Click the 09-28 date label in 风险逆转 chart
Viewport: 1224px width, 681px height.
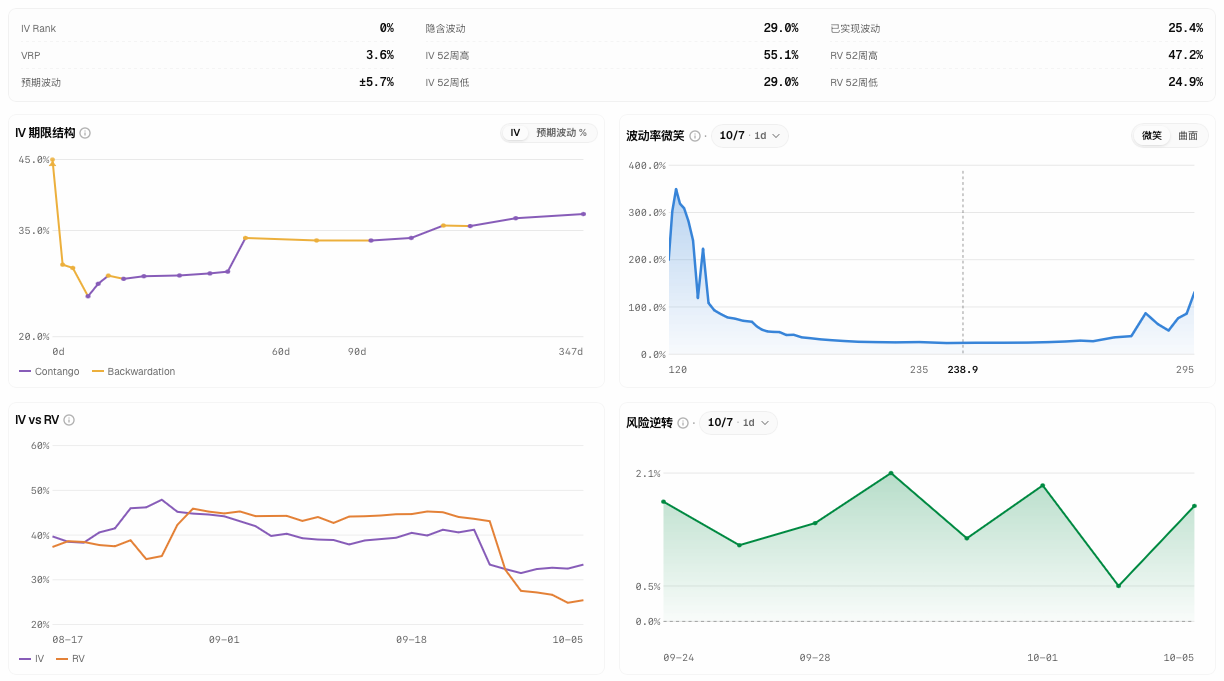pyautogui.click(x=815, y=658)
